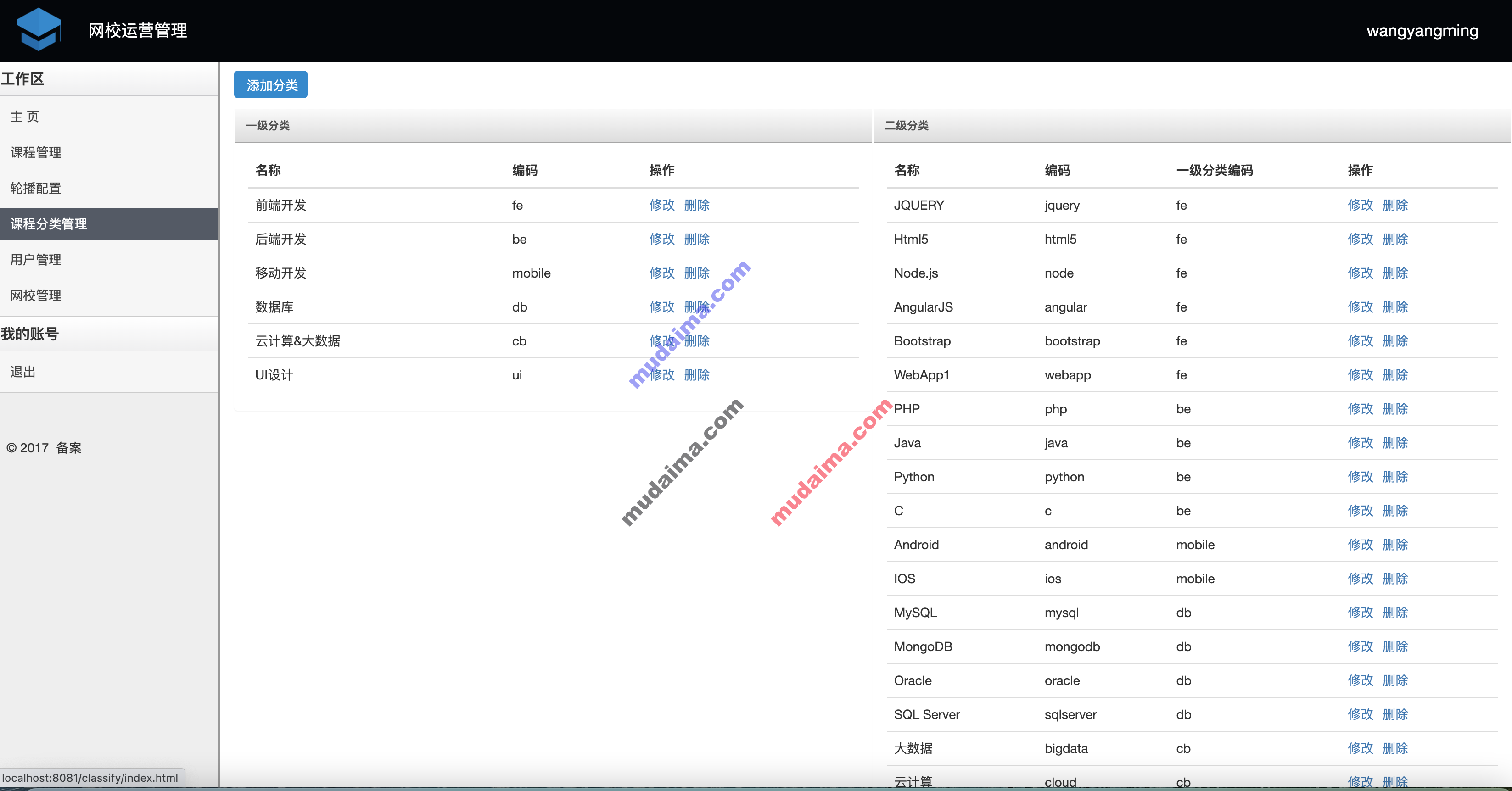Click 修改 for 大数据 row
This screenshot has width=1512, height=791.
(x=1360, y=750)
